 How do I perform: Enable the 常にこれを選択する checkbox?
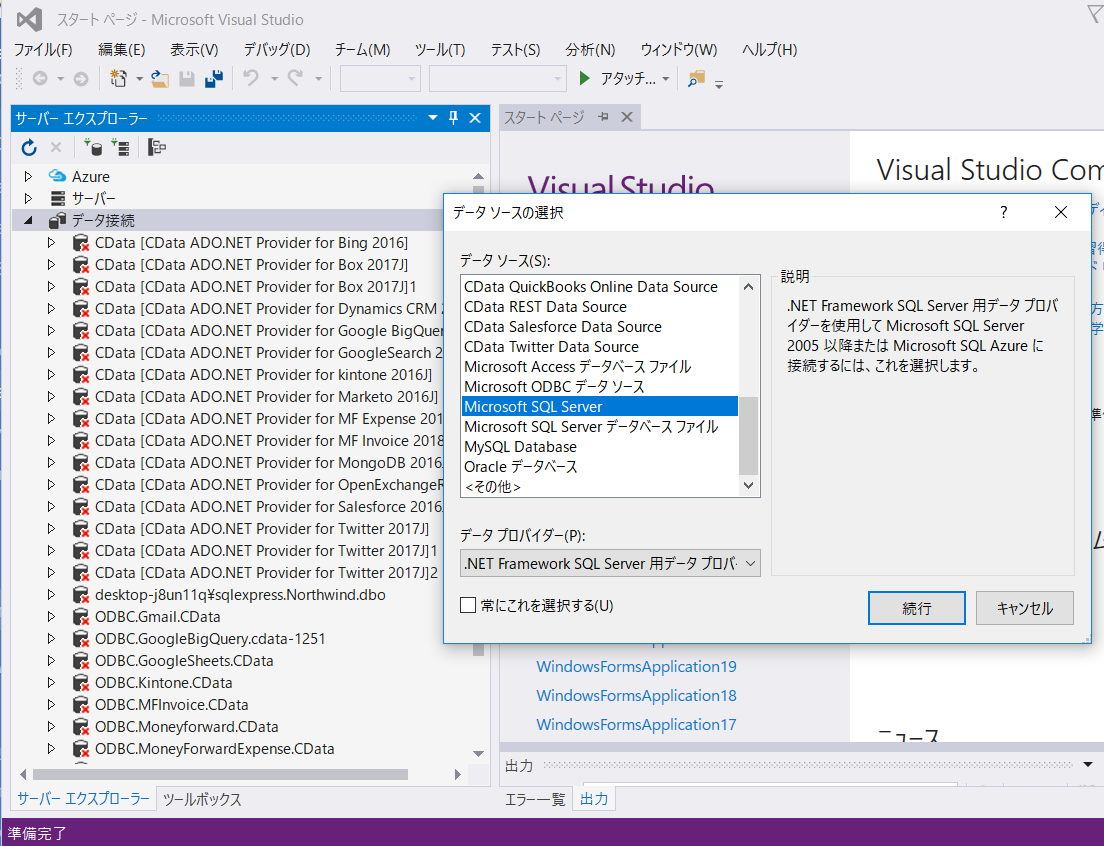466,604
